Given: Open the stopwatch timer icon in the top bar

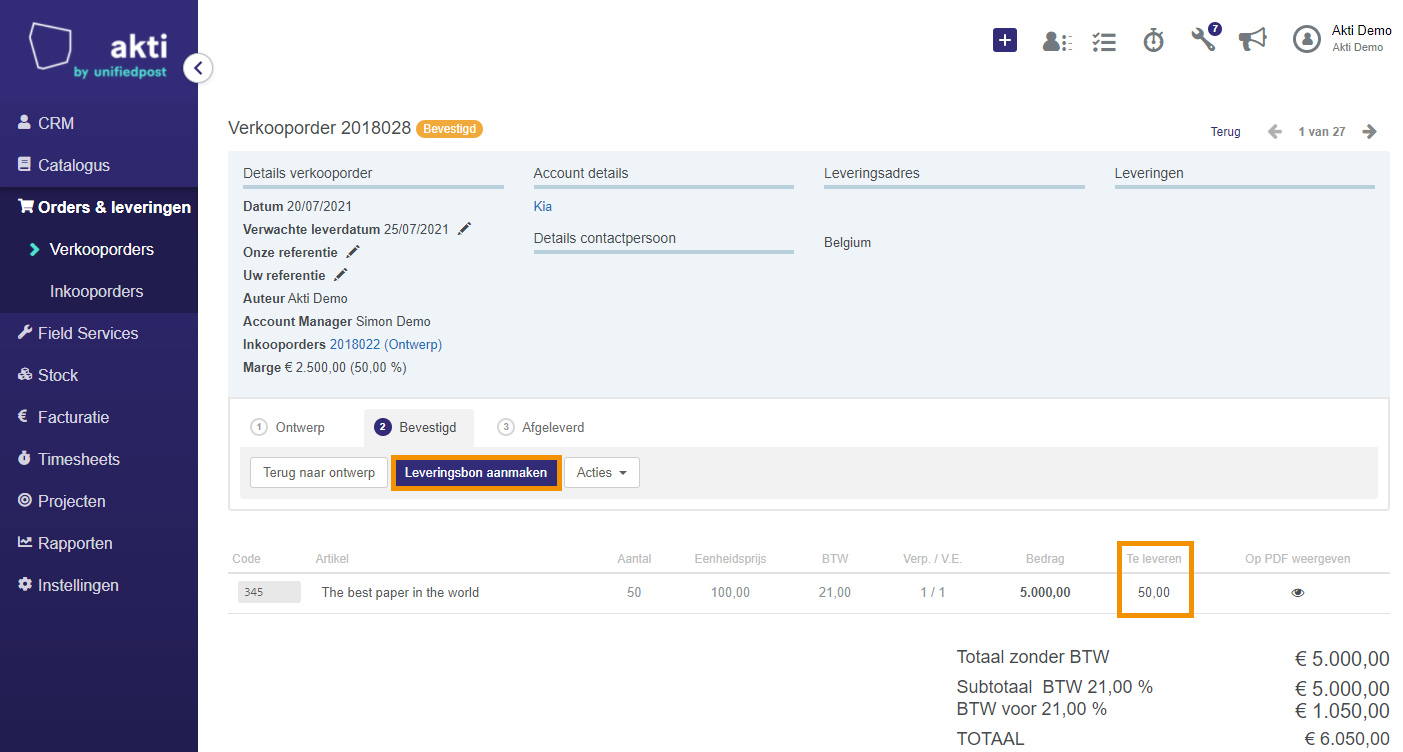Looking at the screenshot, I should click(1154, 40).
